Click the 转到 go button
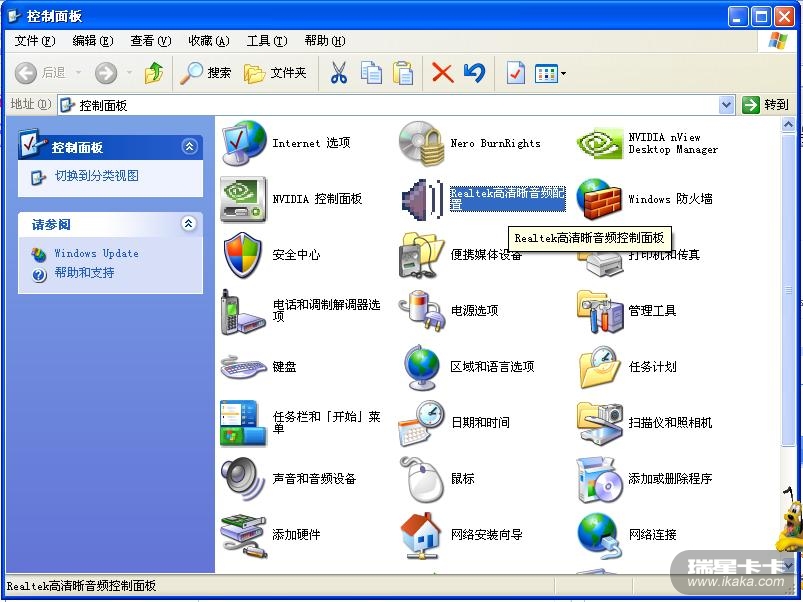 pos(766,105)
